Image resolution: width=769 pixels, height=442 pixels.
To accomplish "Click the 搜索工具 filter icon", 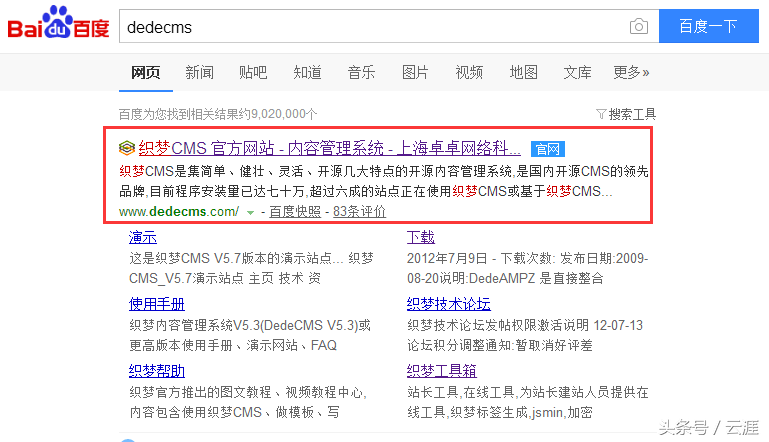I will point(601,114).
